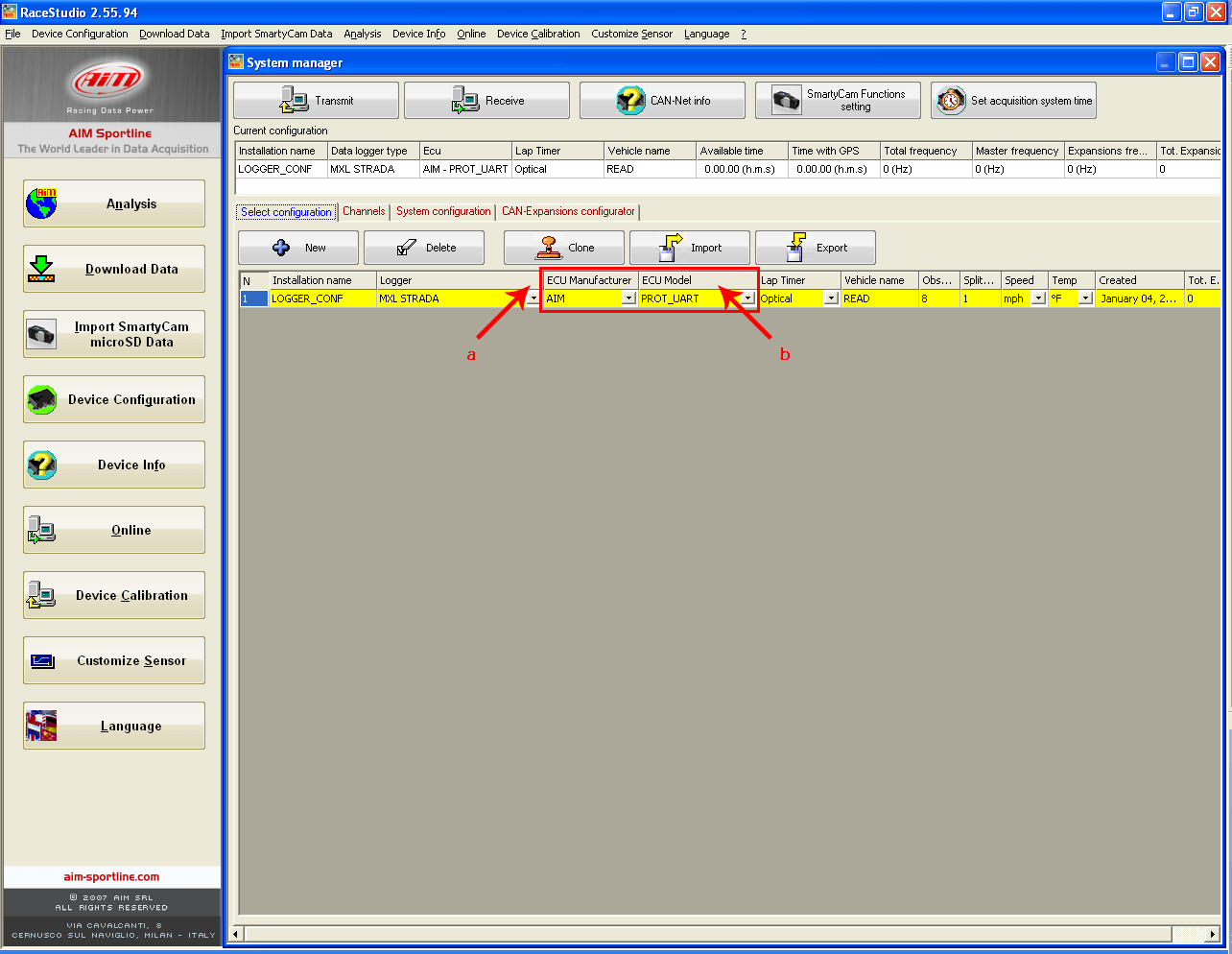Click the Device Info question mark icon

point(41,465)
